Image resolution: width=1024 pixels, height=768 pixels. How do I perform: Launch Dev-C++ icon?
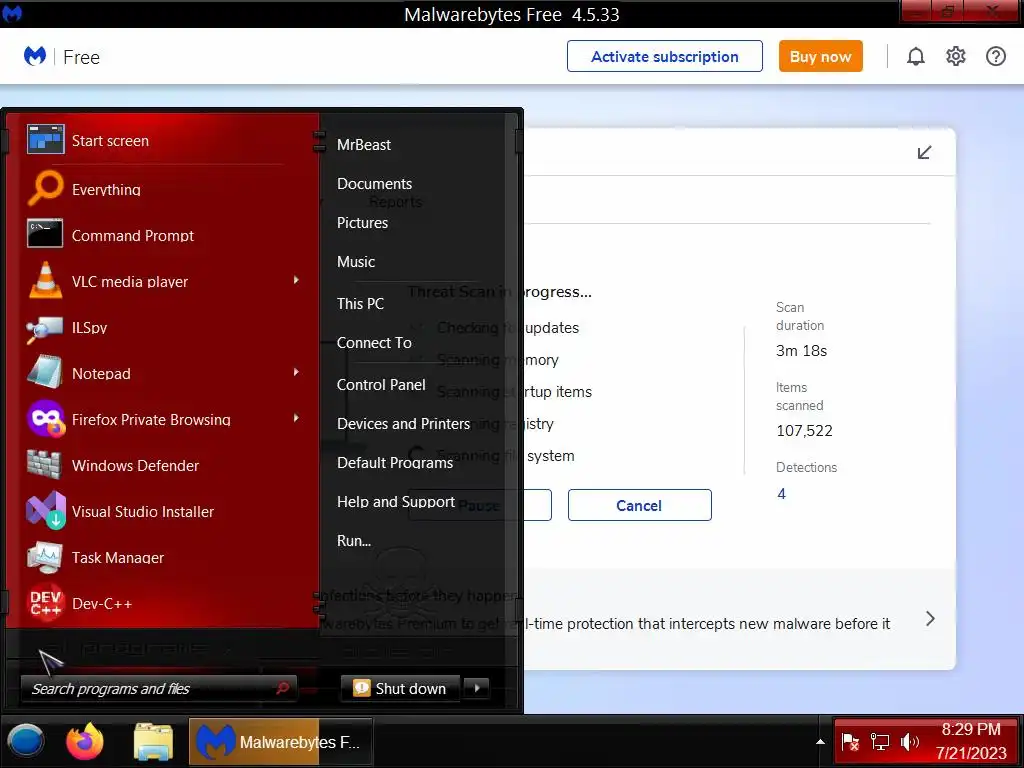pyautogui.click(x=45, y=602)
